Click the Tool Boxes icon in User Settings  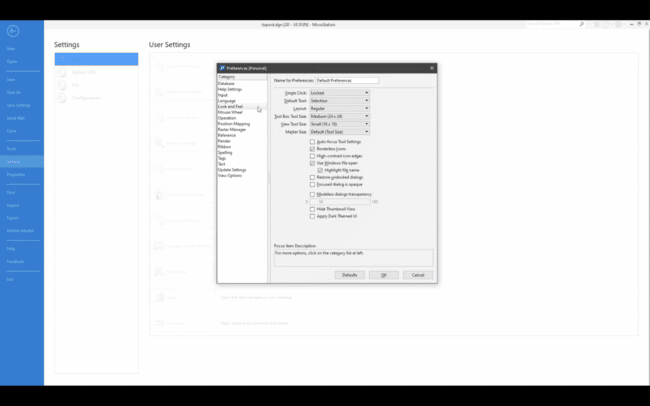tap(159, 323)
